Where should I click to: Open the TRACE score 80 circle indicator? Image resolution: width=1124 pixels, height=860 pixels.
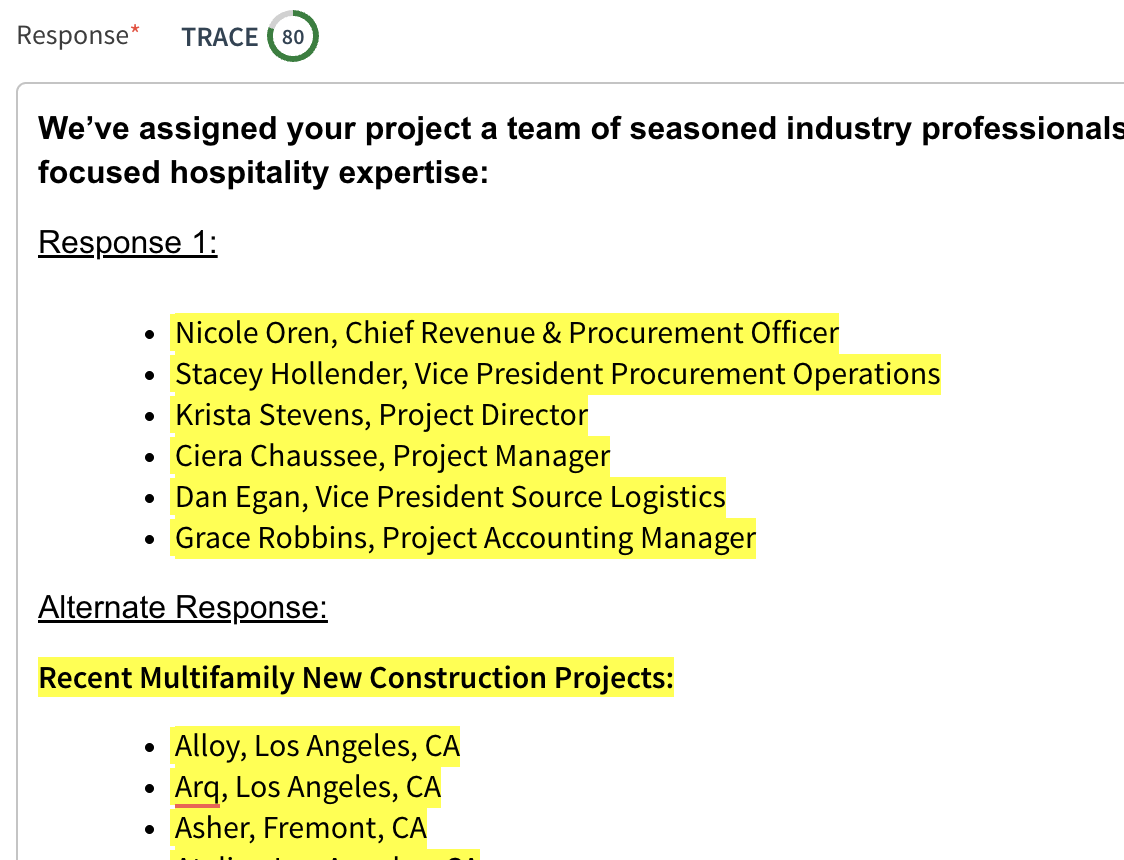point(292,36)
